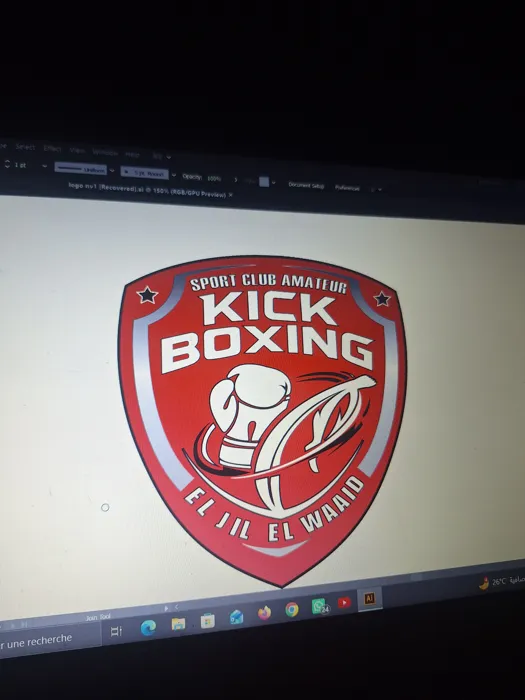Click the Preferences button

(347, 188)
